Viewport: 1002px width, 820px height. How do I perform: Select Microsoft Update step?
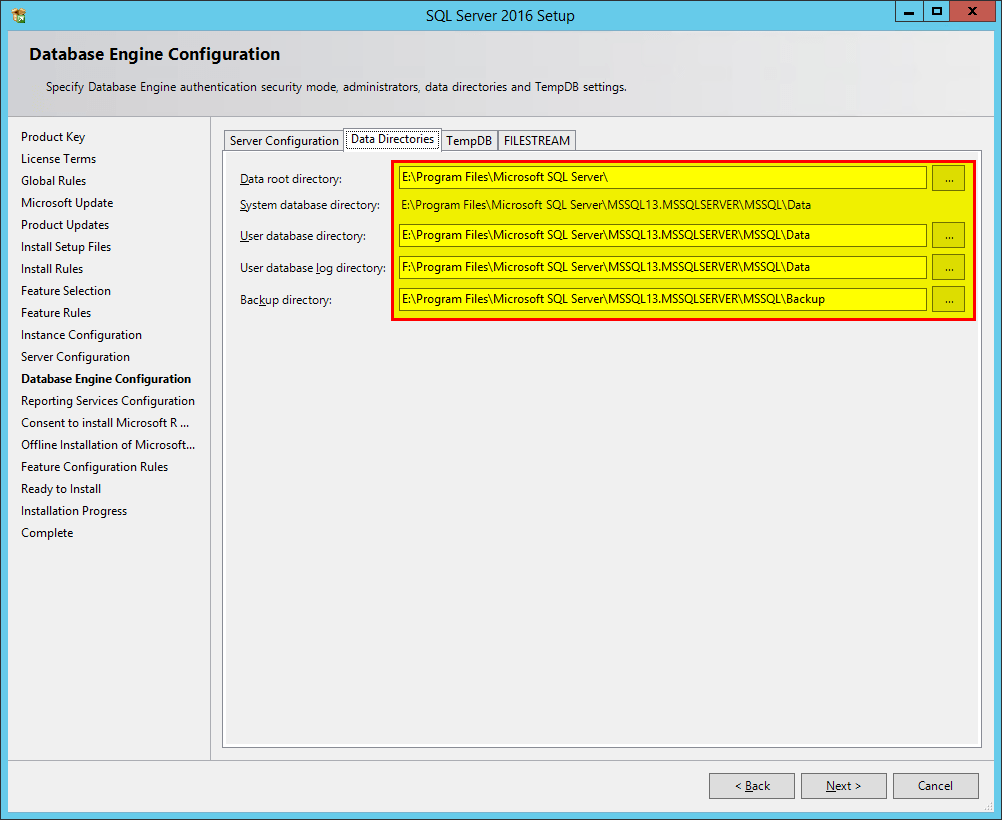pos(67,203)
